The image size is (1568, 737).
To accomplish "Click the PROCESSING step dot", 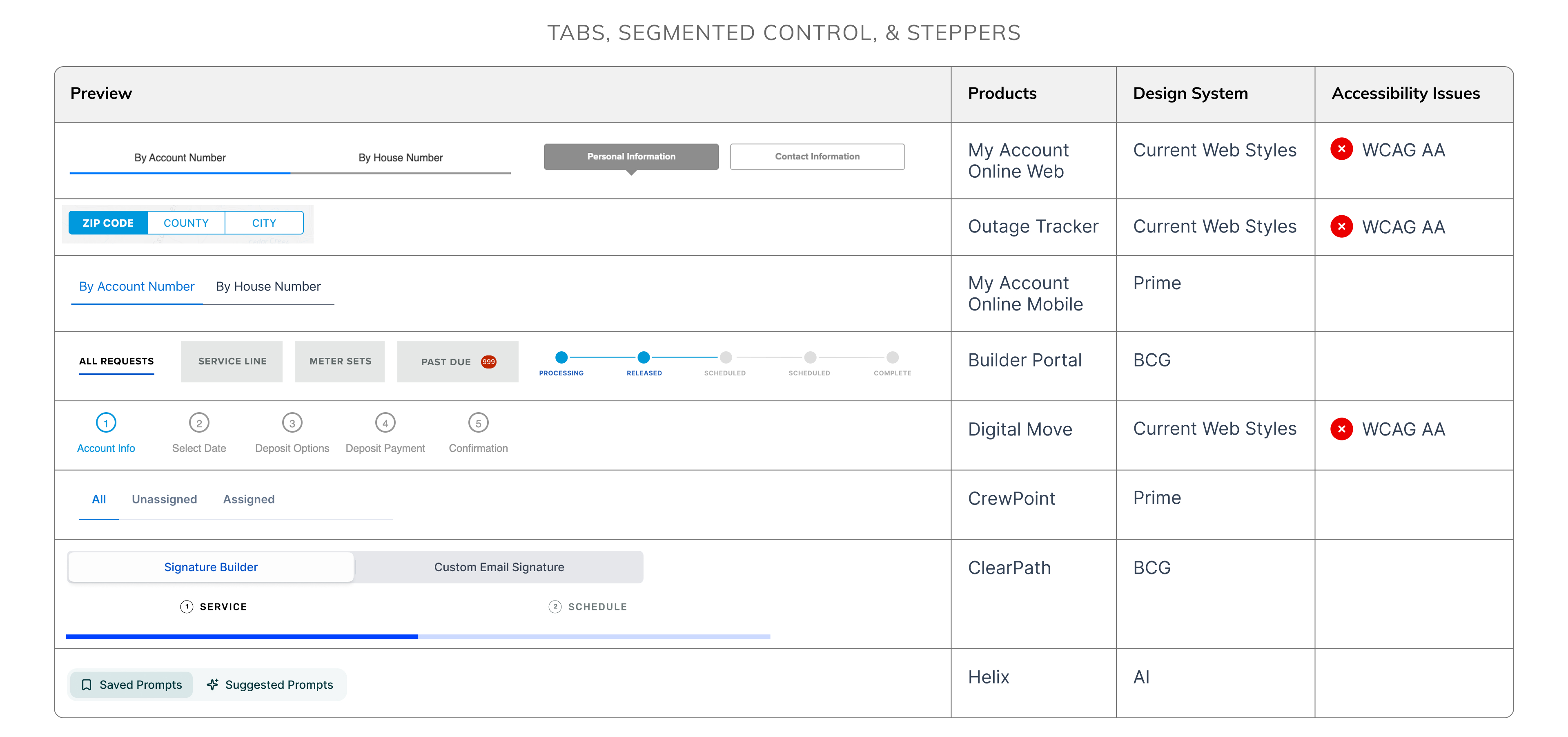I will (x=561, y=357).
